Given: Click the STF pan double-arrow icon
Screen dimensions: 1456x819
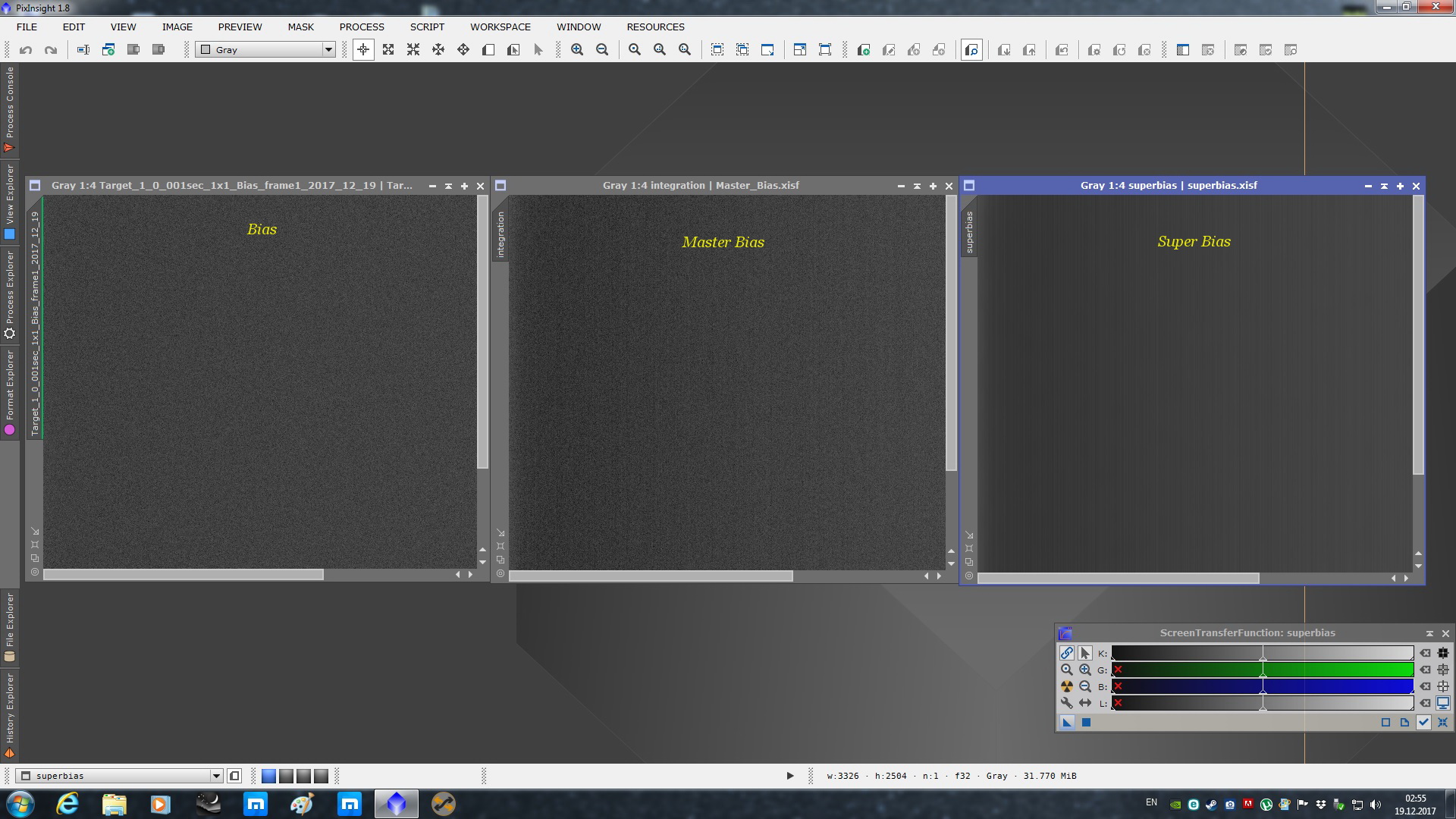Looking at the screenshot, I should click(x=1085, y=703).
